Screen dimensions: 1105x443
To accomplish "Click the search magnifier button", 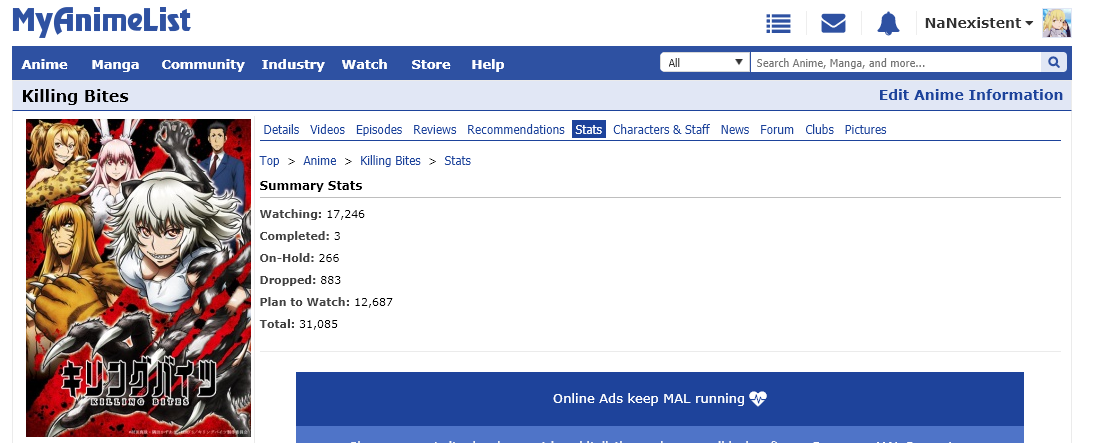I will [1054, 63].
